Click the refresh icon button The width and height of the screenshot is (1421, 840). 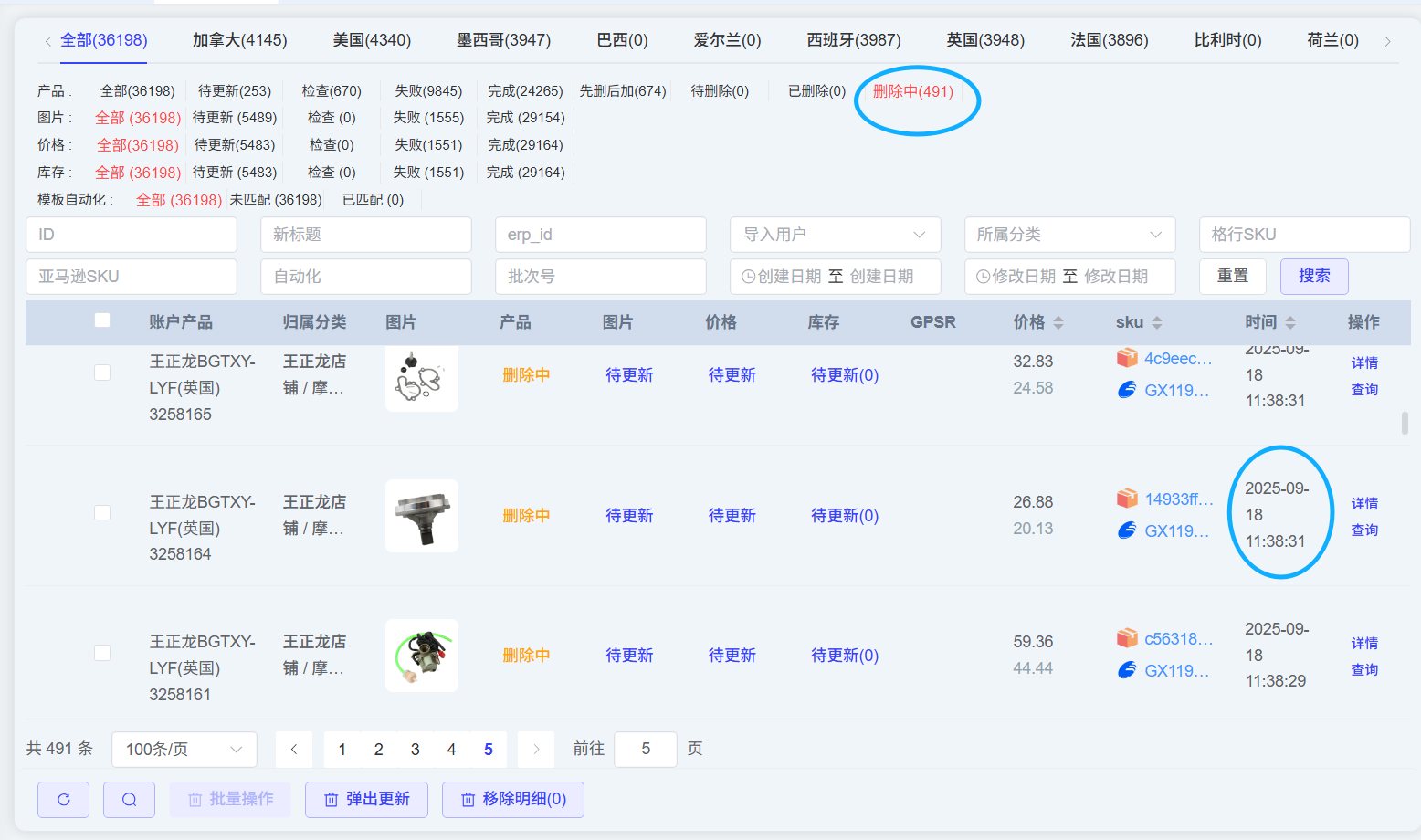tap(63, 800)
